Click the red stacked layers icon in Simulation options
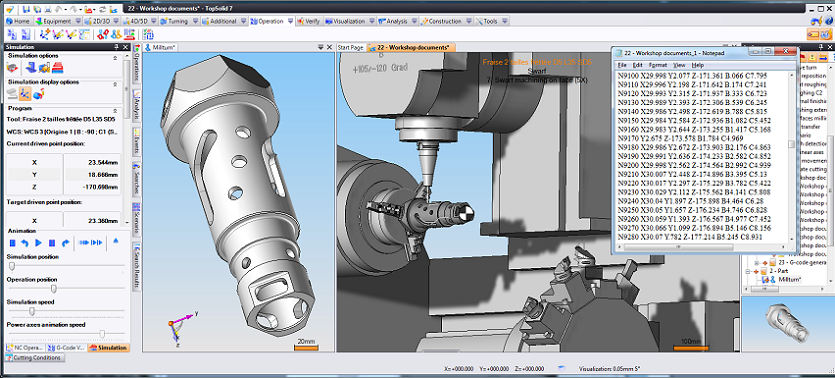The image size is (835, 378). coord(57,68)
